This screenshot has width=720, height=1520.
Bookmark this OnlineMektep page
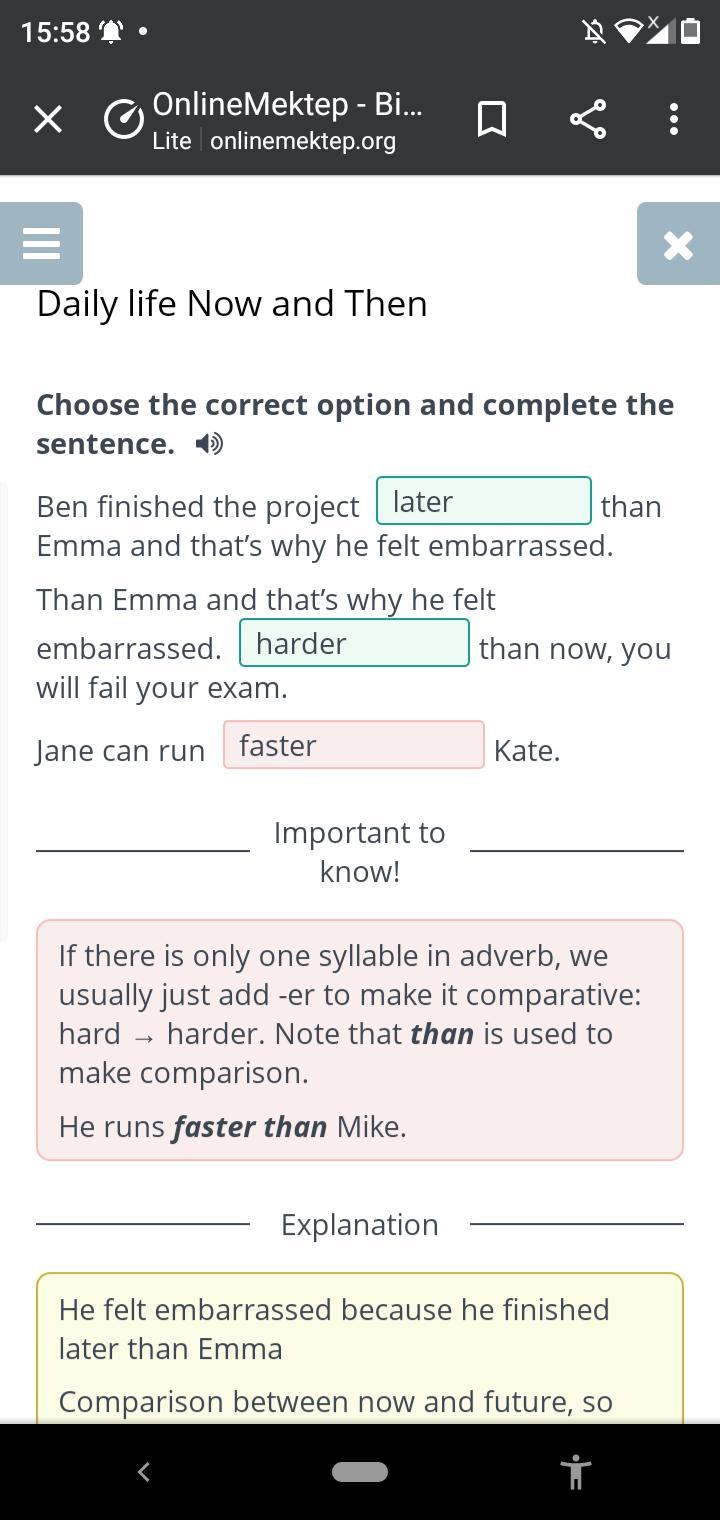click(x=491, y=120)
